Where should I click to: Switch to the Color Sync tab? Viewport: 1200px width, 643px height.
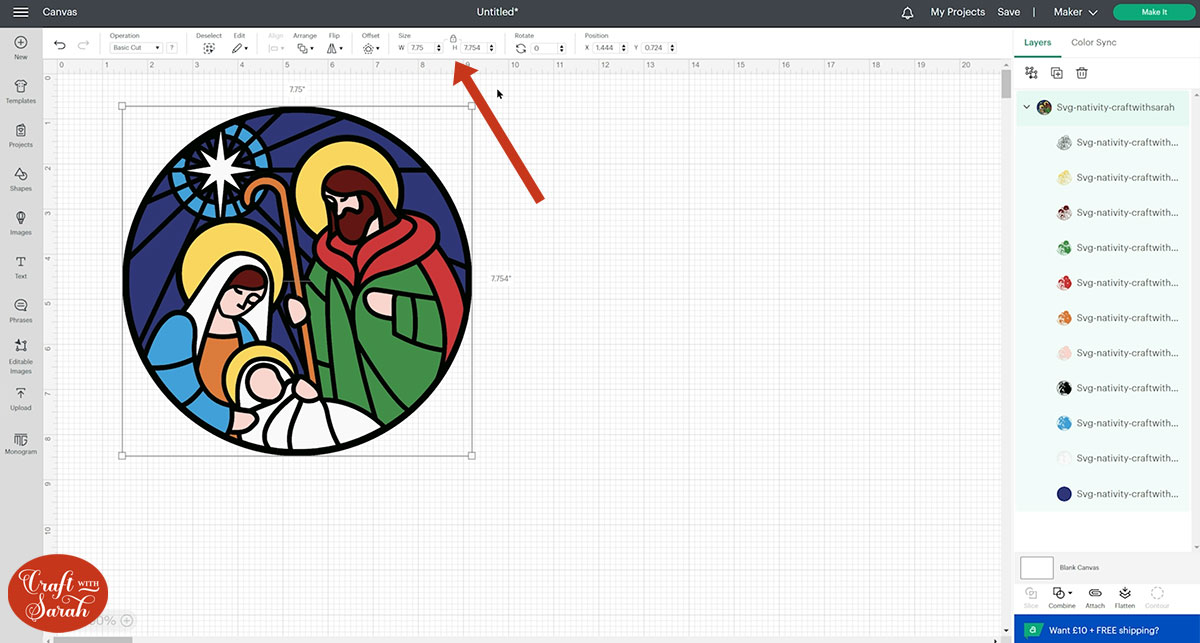click(x=1093, y=42)
